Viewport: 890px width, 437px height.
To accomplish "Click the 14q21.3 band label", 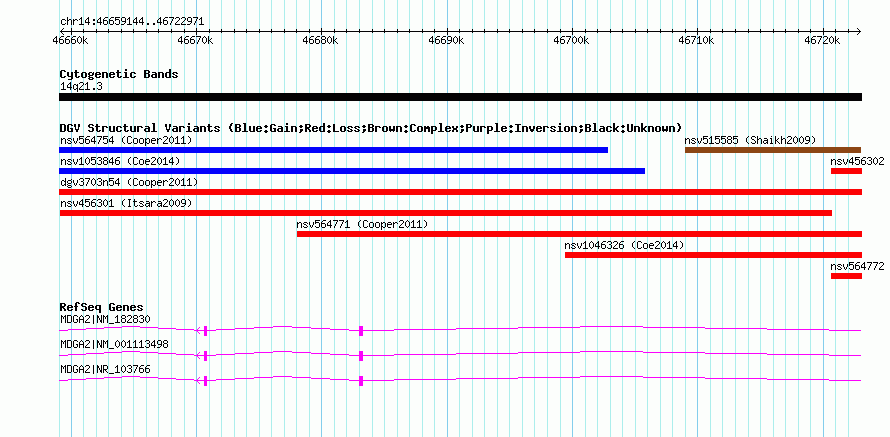I will point(81,87).
